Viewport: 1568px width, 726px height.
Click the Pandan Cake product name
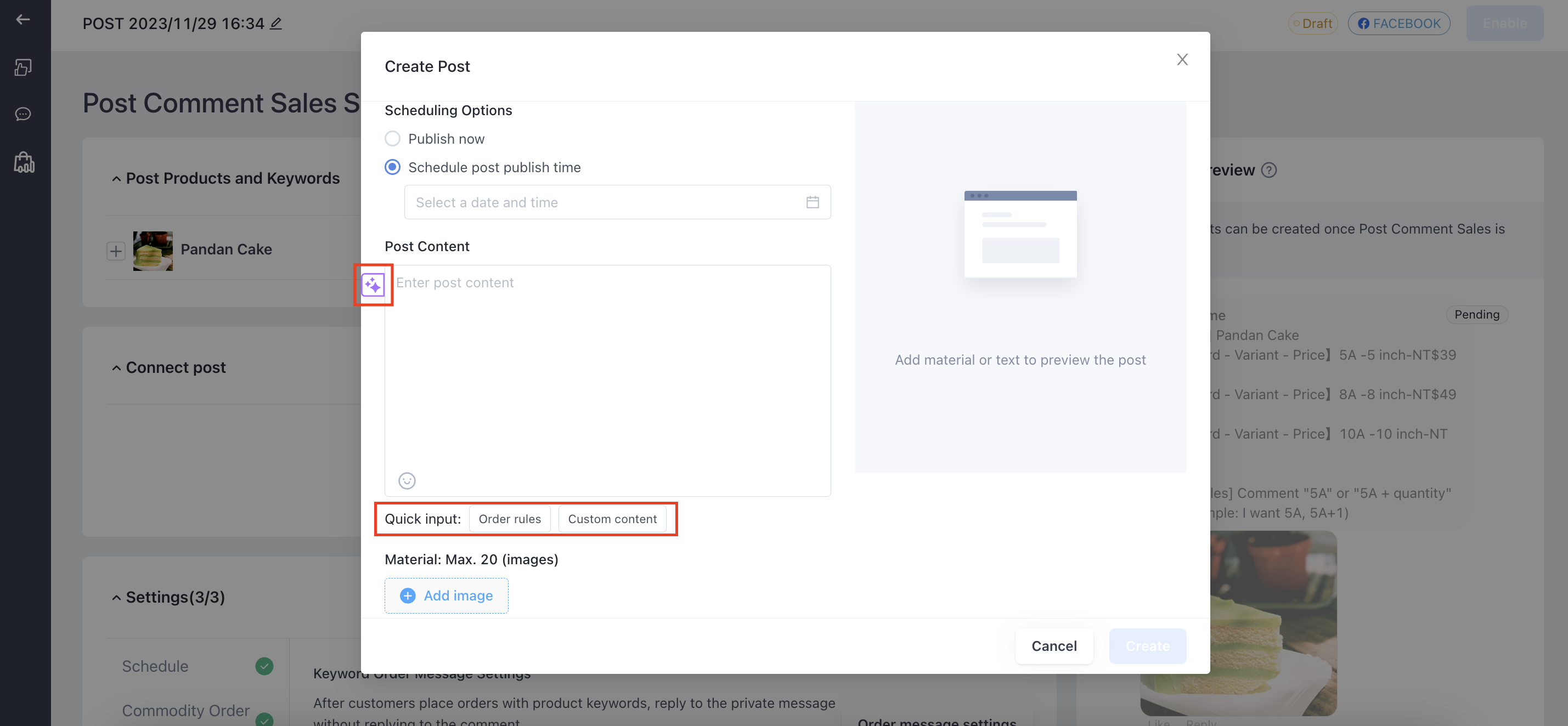point(226,249)
